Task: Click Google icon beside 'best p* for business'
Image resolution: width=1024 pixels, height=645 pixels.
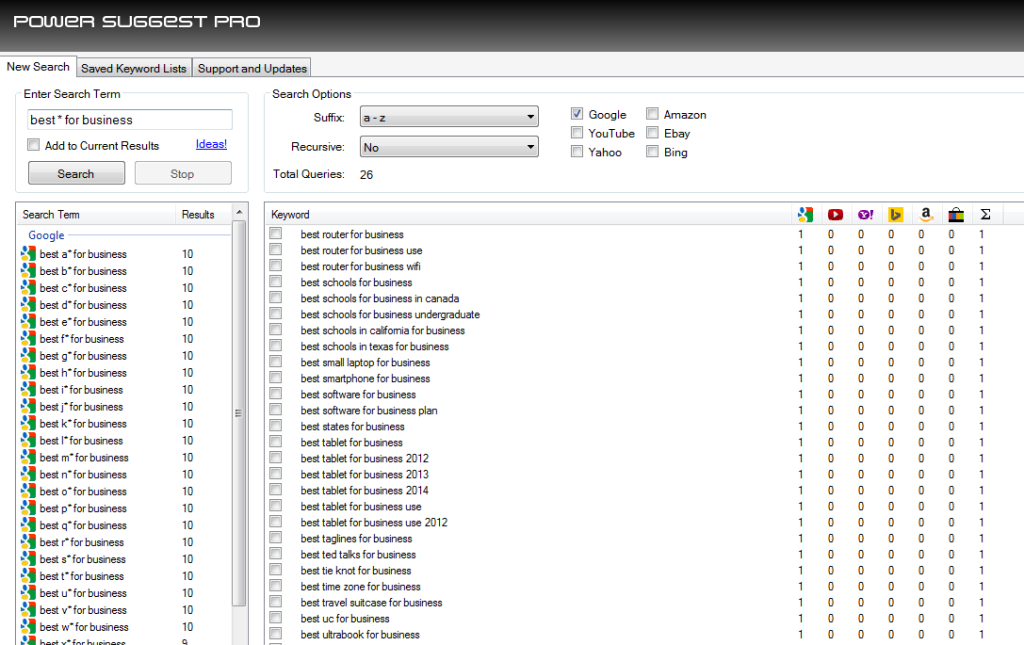Action: coord(28,509)
